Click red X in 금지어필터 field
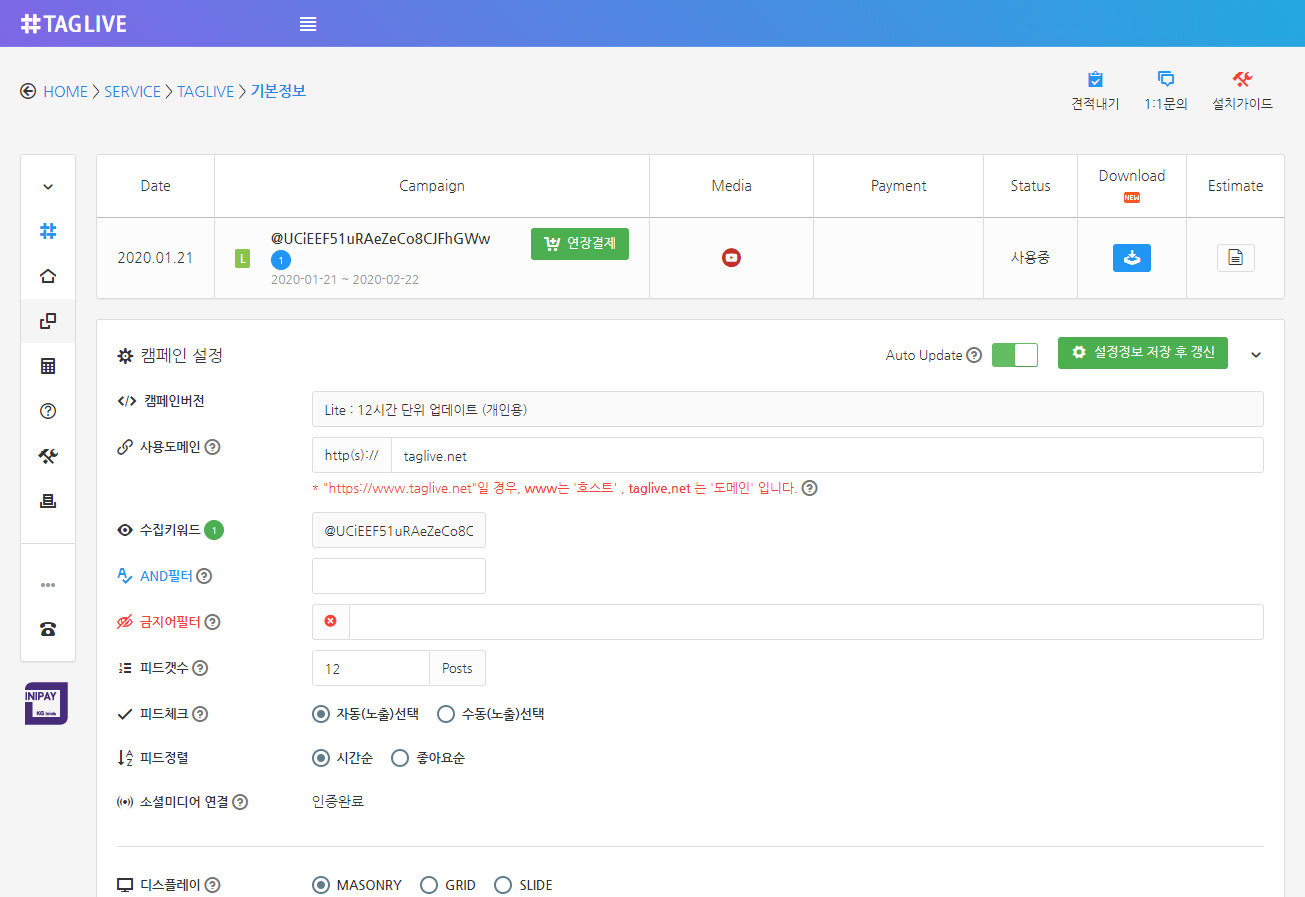Image resolution: width=1305 pixels, height=897 pixels. point(330,621)
